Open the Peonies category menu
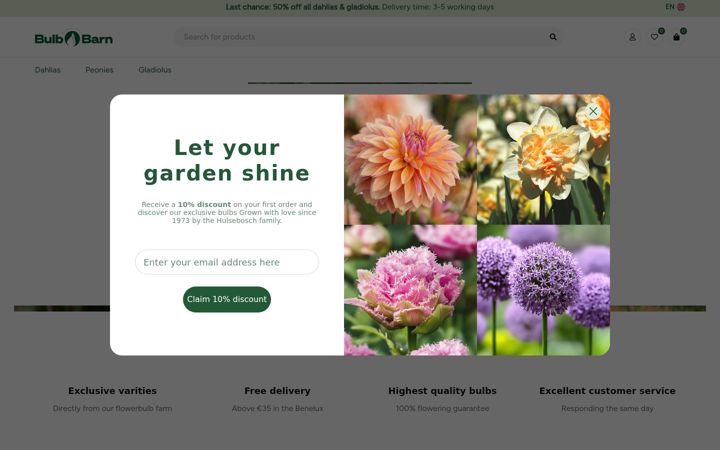 [99, 70]
